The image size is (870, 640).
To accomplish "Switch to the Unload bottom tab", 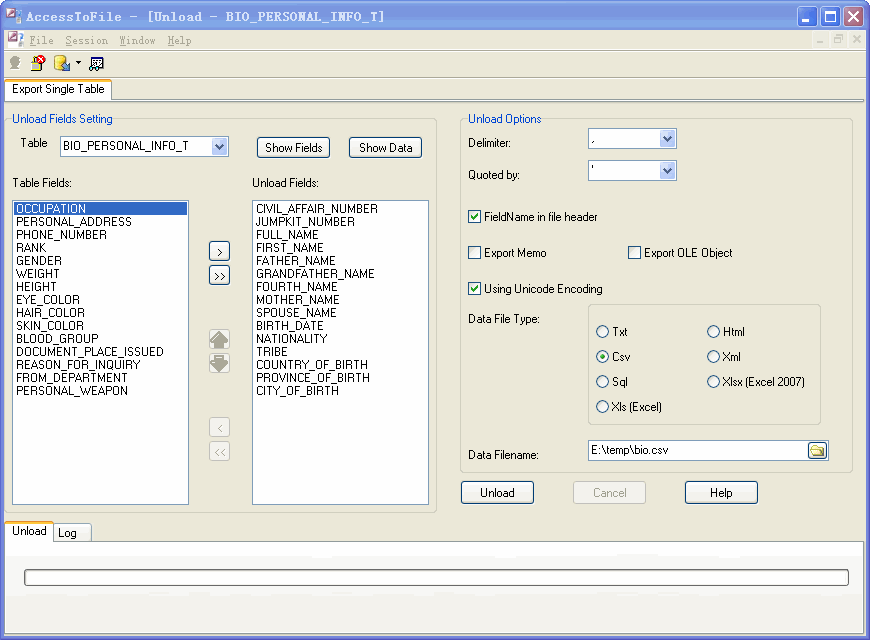I will (x=29, y=531).
